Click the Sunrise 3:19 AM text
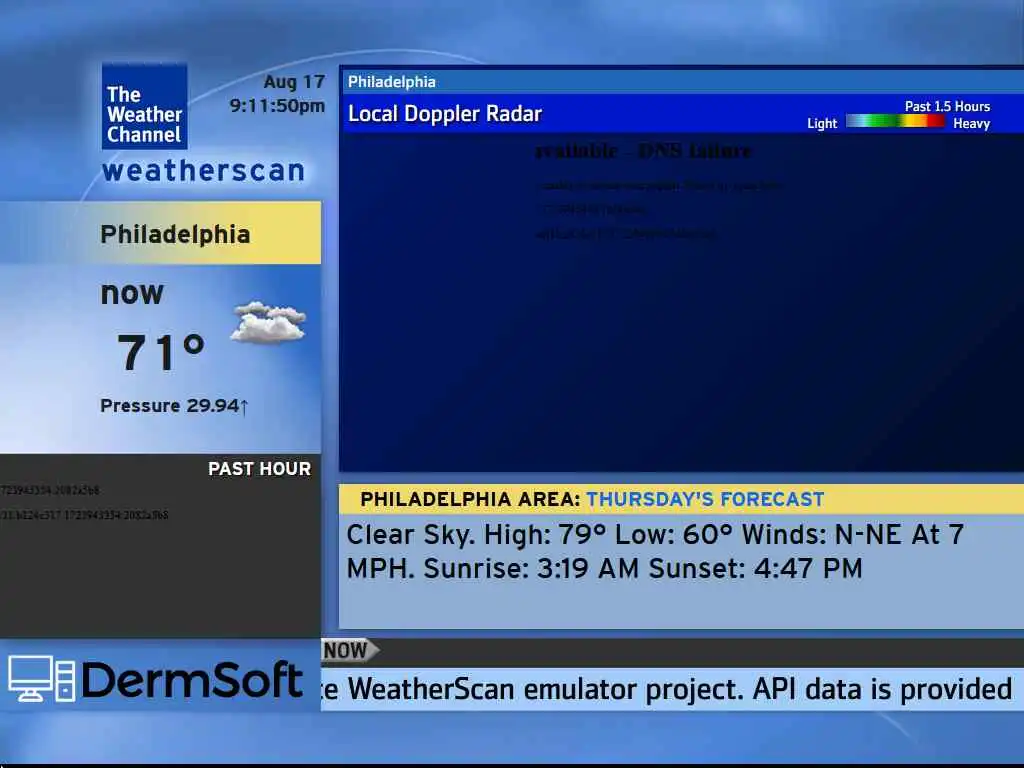 pyautogui.click(x=531, y=568)
